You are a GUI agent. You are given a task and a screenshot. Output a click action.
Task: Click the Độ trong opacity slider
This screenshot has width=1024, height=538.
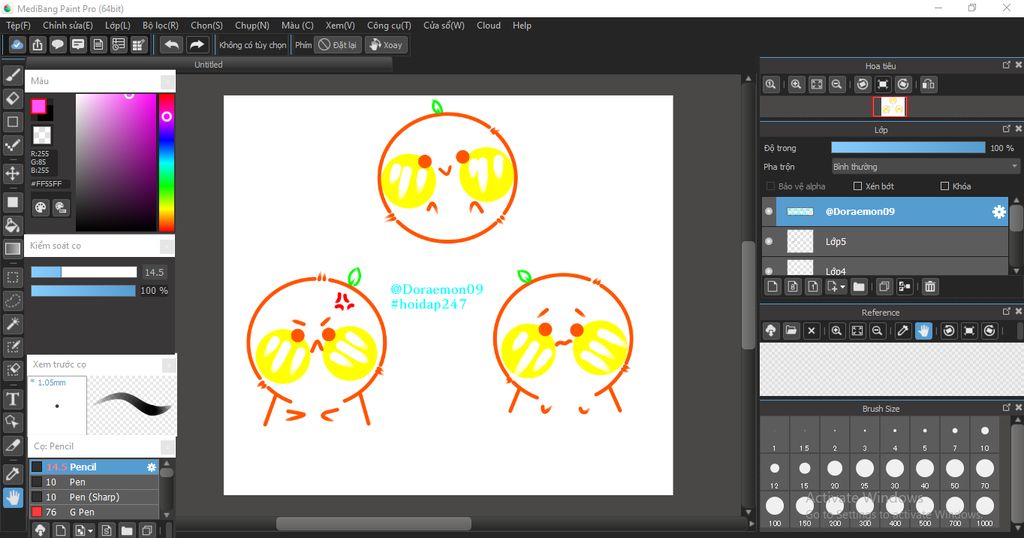(x=908, y=148)
